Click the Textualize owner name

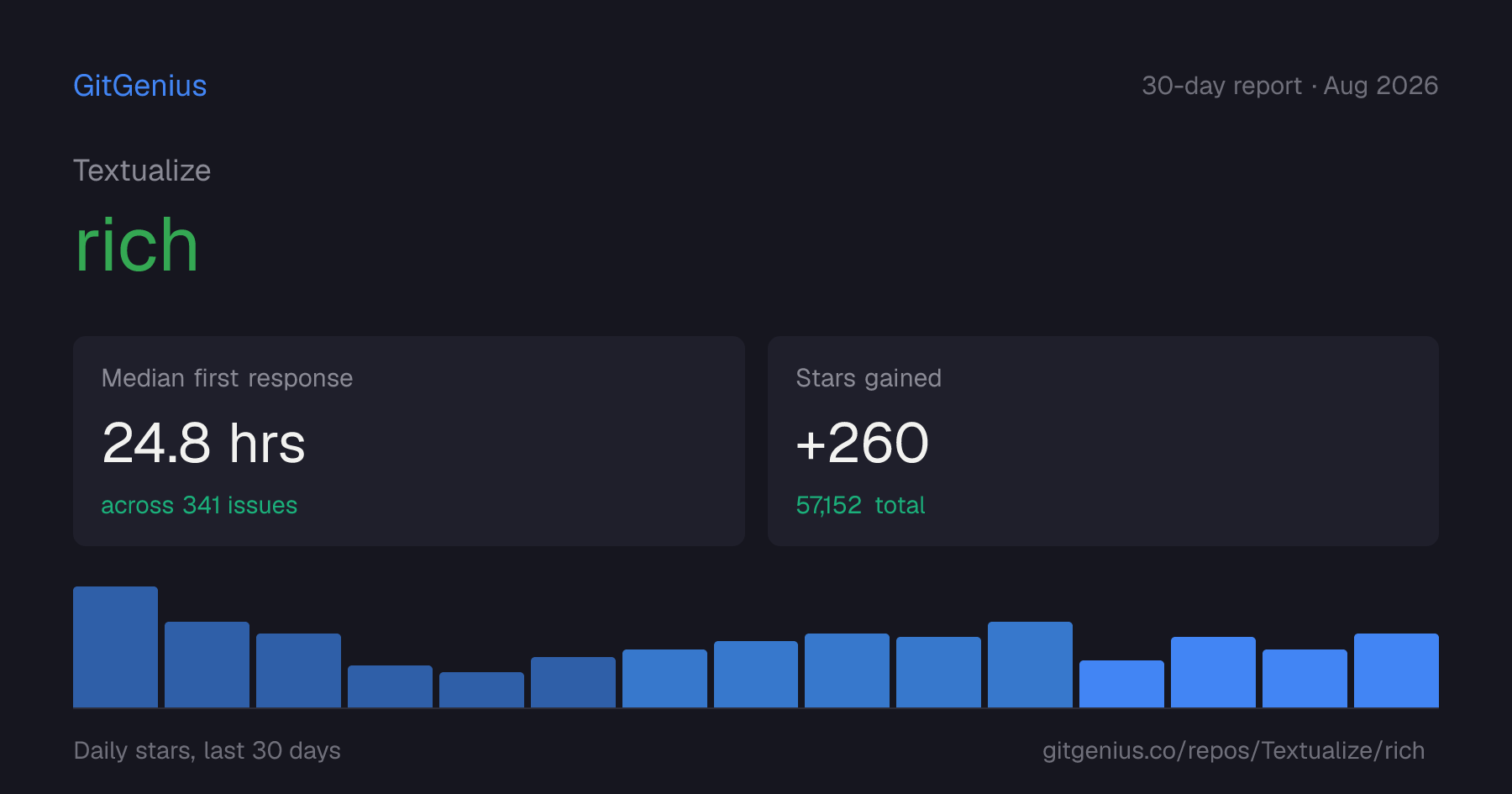point(142,171)
